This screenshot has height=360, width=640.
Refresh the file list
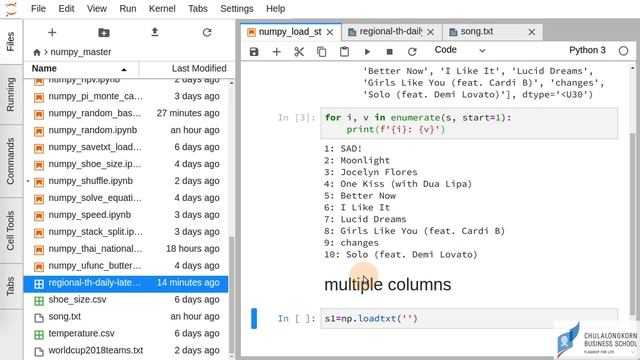(207, 33)
